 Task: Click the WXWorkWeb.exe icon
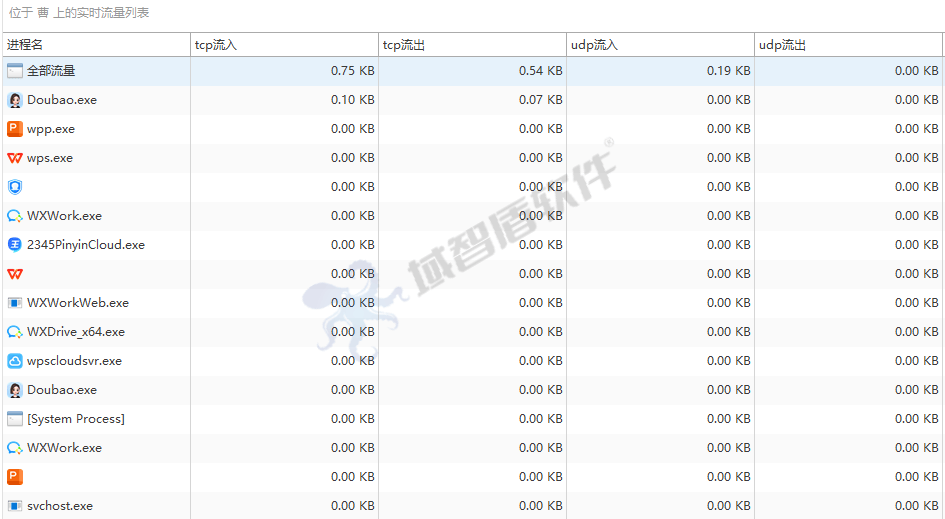15,303
